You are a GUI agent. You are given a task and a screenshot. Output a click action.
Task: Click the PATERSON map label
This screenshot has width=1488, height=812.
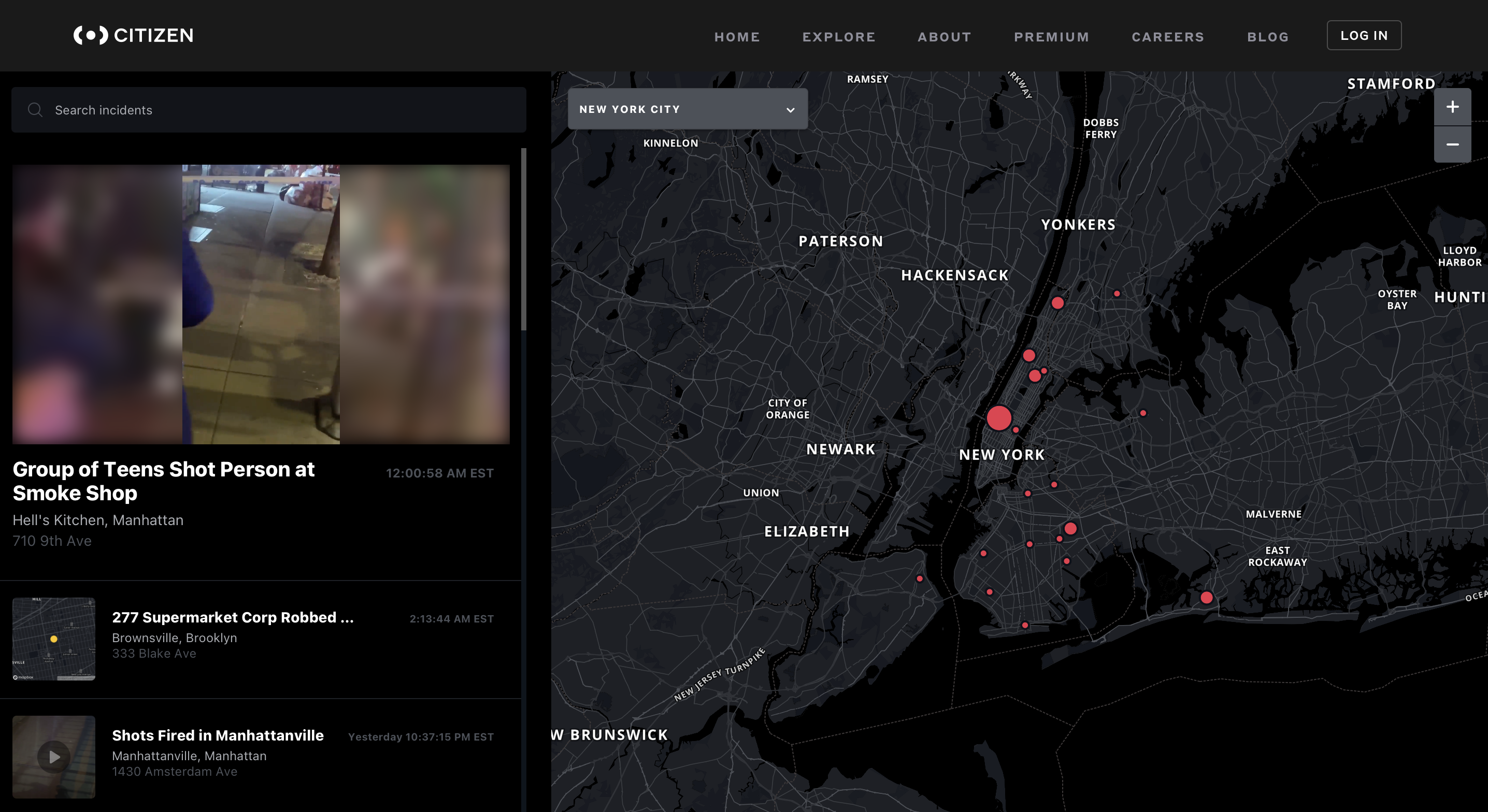[x=840, y=241]
